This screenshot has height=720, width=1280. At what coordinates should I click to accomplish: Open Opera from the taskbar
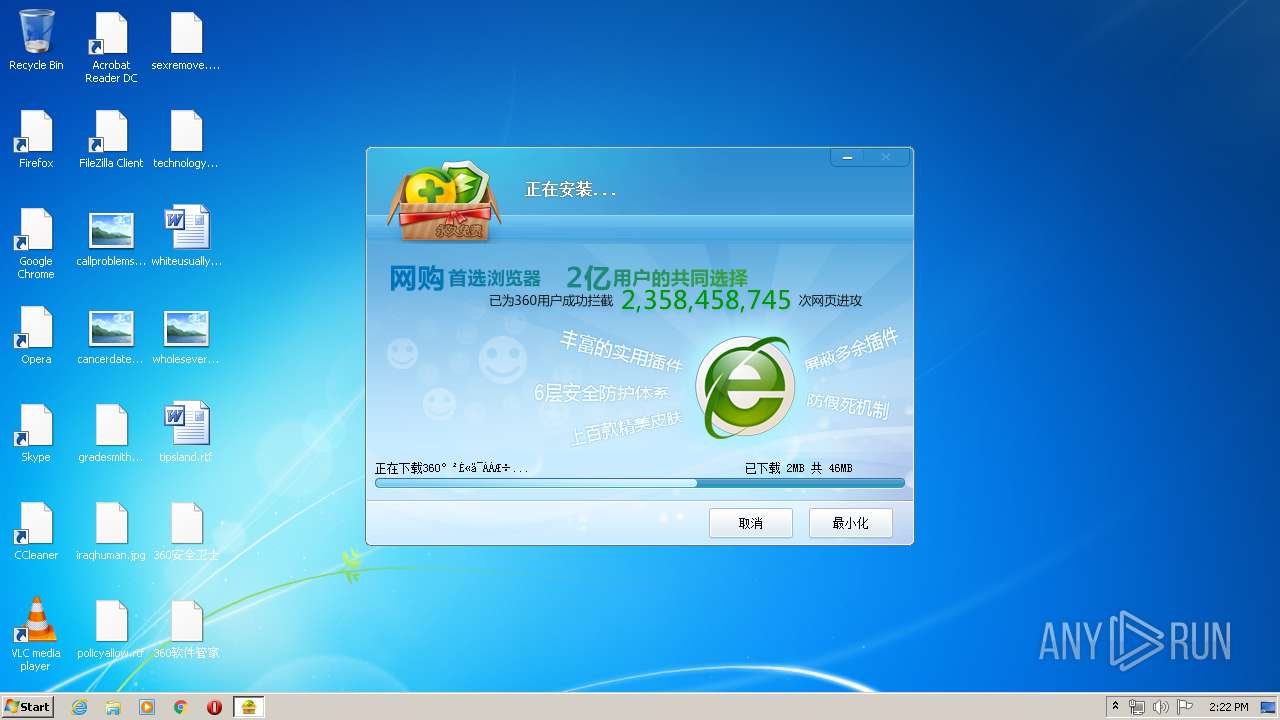click(x=214, y=707)
